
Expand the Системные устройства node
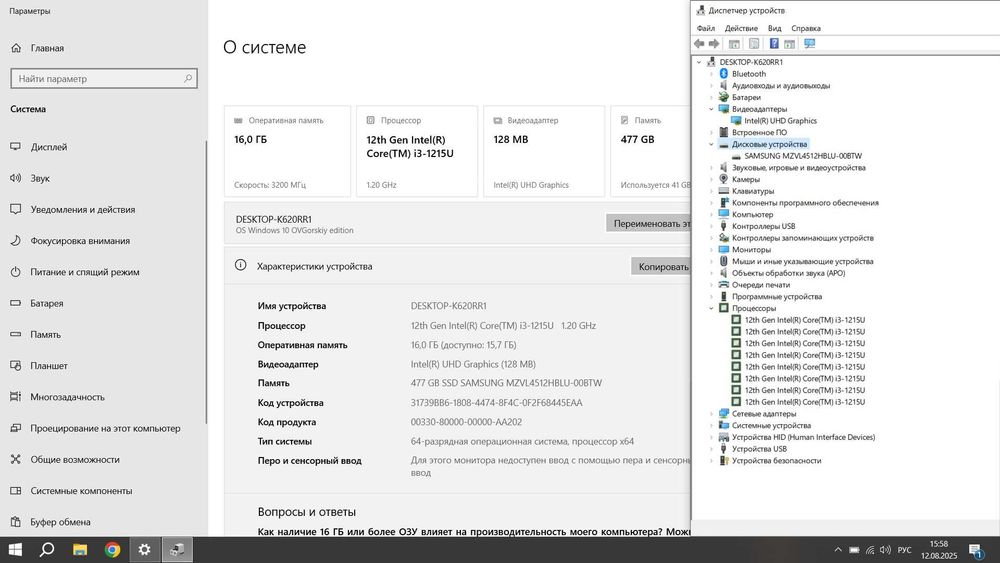[x=711, y=425]
